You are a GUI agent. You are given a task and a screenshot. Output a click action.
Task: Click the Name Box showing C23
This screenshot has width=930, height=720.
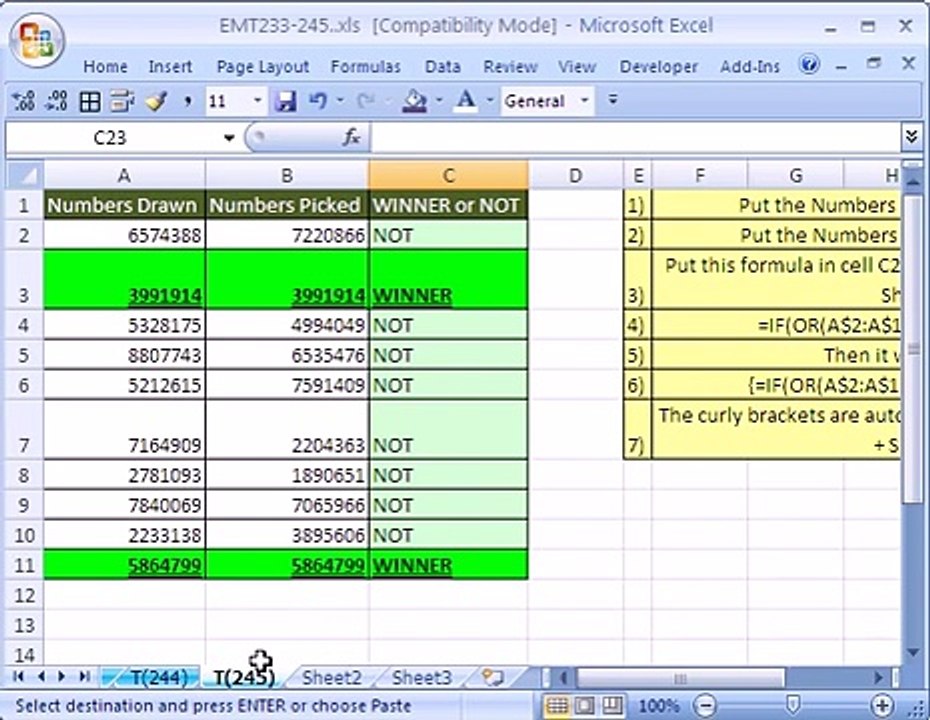pos(113,138)
